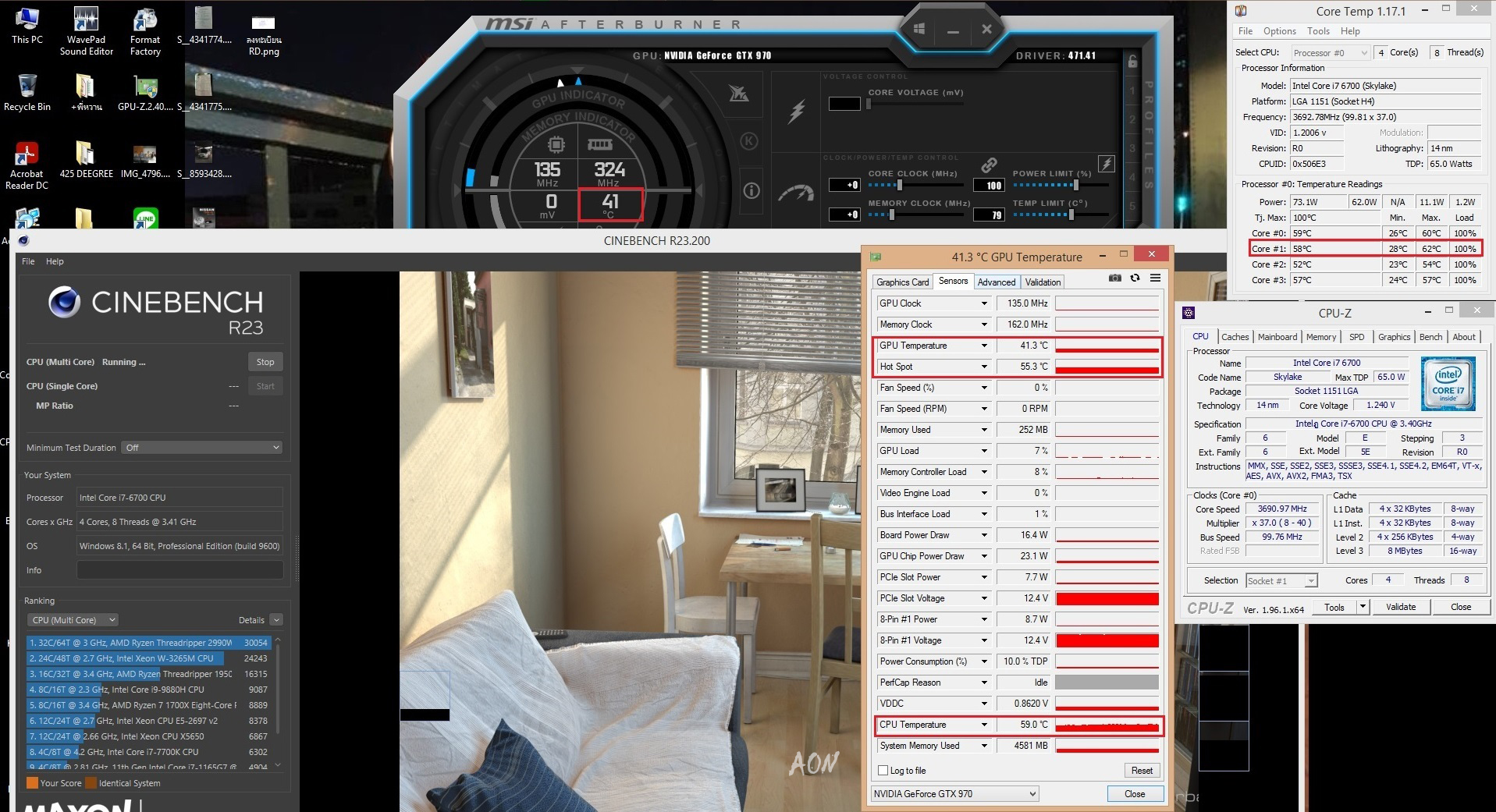
Task: Adjust the Afterburner Core Clock slider handle
Action: [900, 186]
